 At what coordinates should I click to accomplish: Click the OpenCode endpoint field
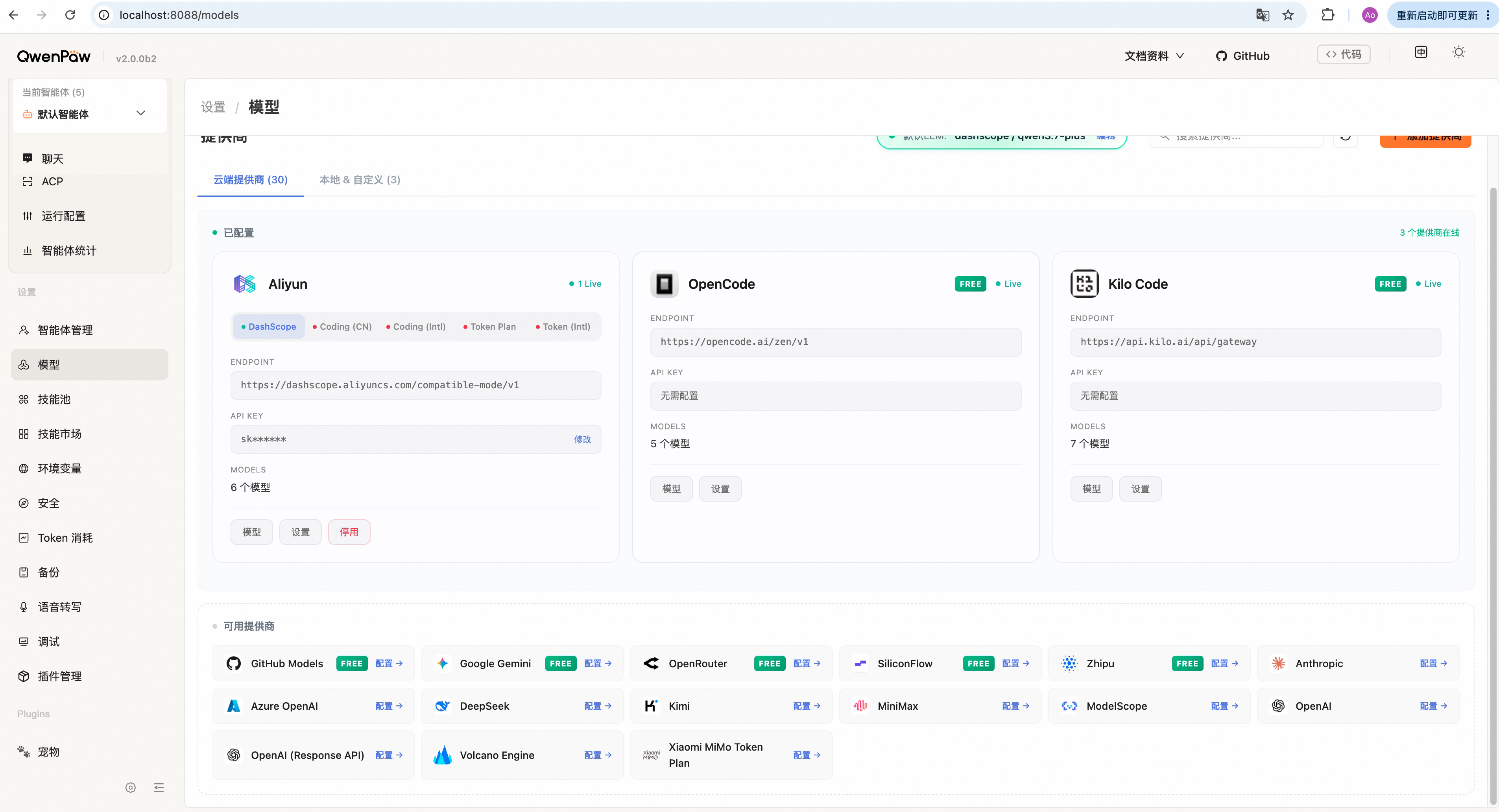836,342
